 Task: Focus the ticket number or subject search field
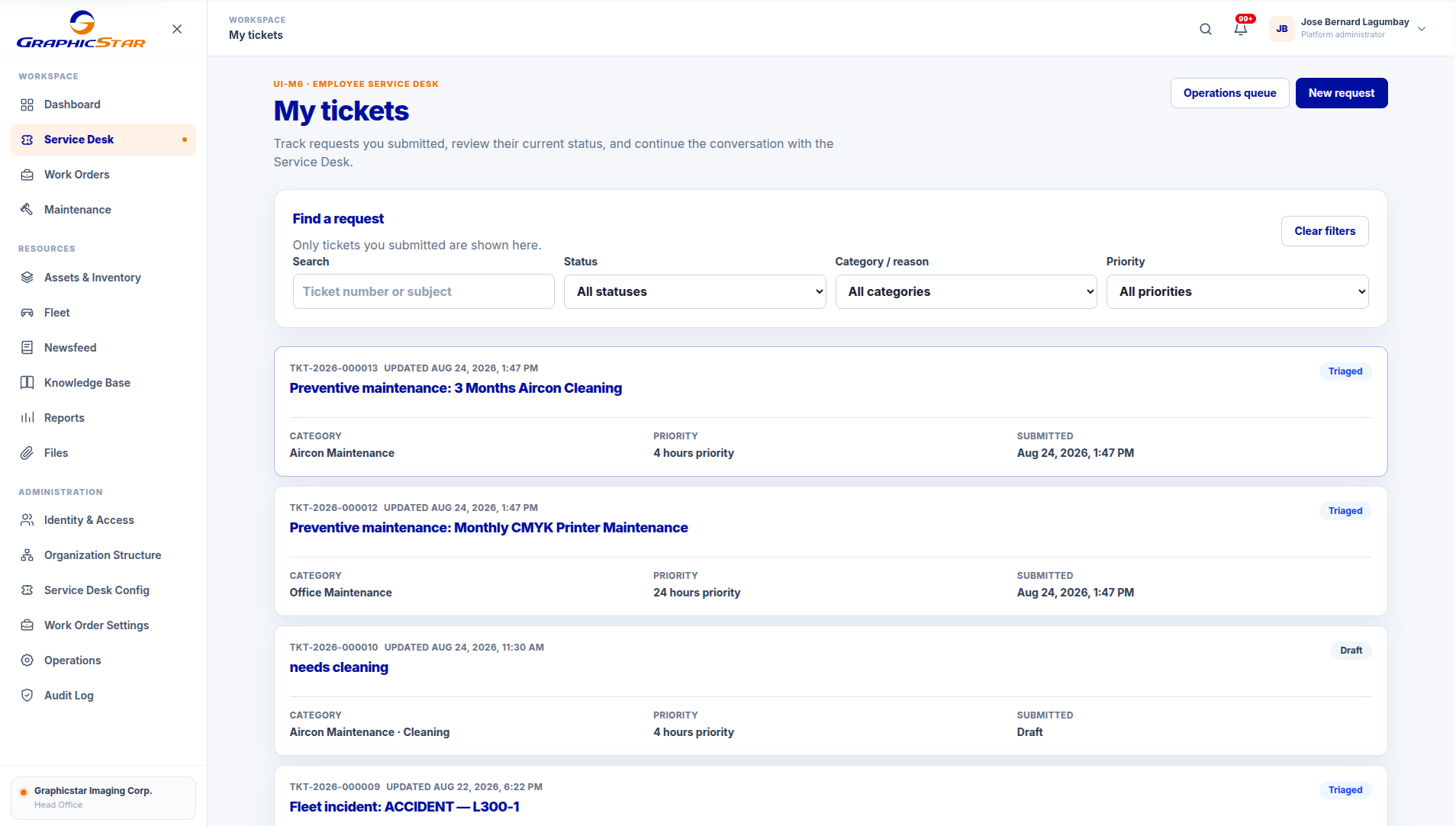point(424,291)
